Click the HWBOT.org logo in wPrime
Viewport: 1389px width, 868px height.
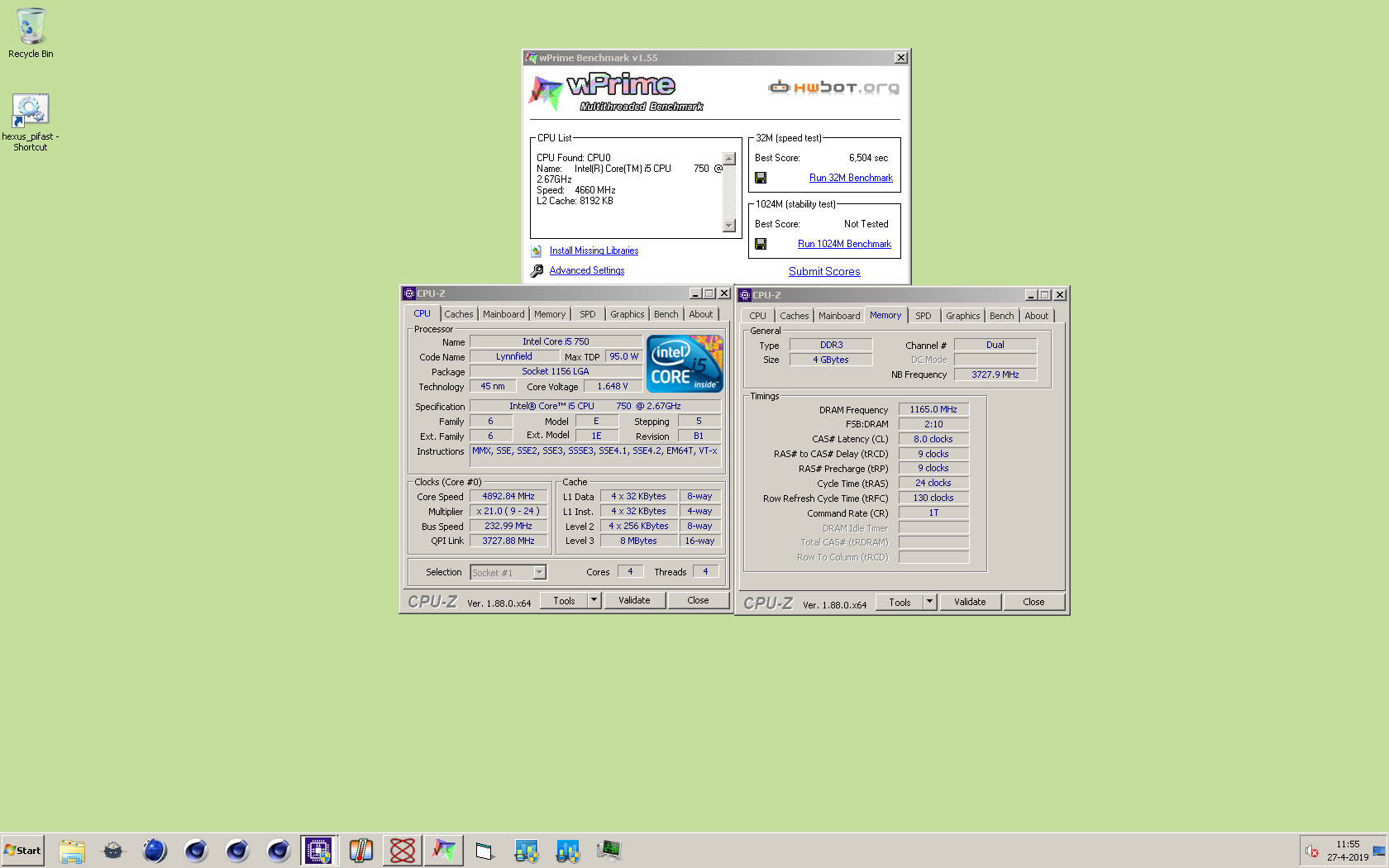(833, 87)
